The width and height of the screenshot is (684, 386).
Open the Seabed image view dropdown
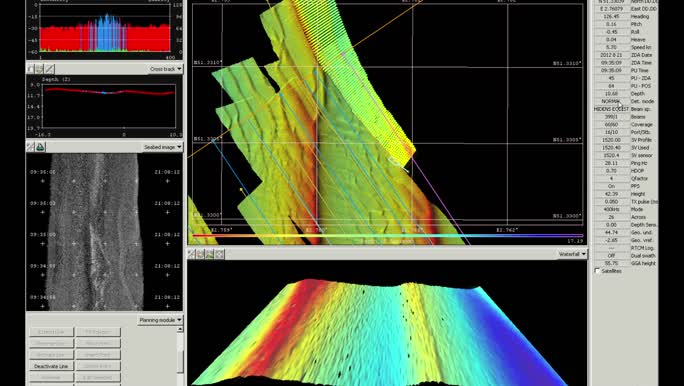pos(162,147)
